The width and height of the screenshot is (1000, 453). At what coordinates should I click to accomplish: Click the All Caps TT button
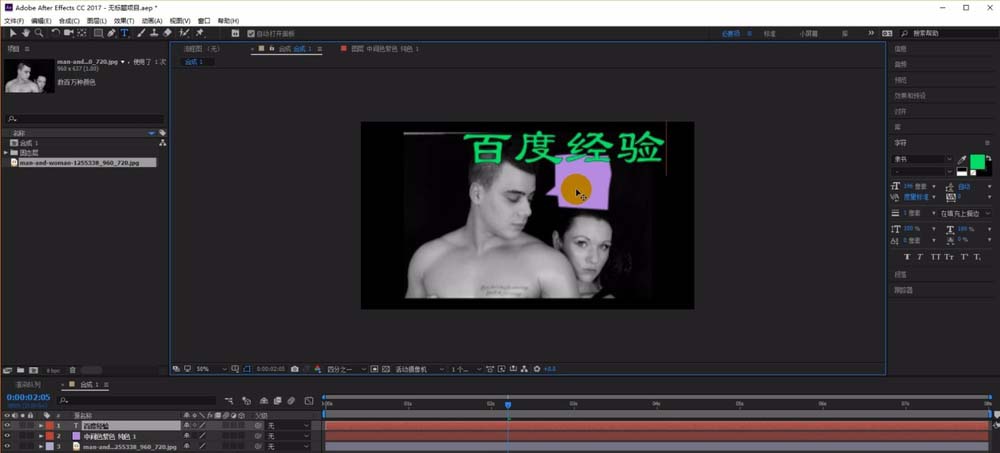(936, 257)
